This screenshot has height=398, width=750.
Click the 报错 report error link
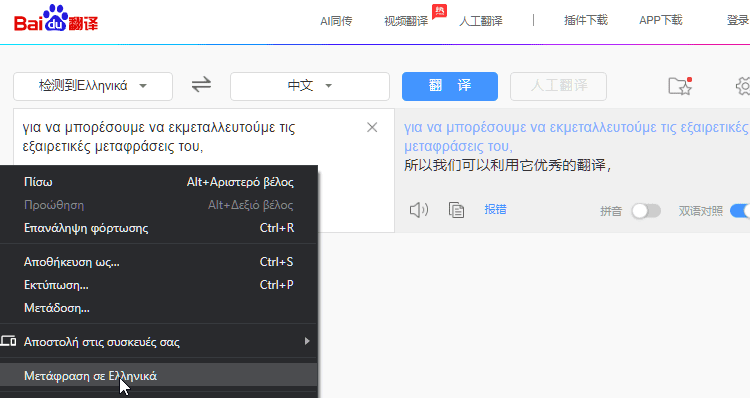(x=495, y=210)
